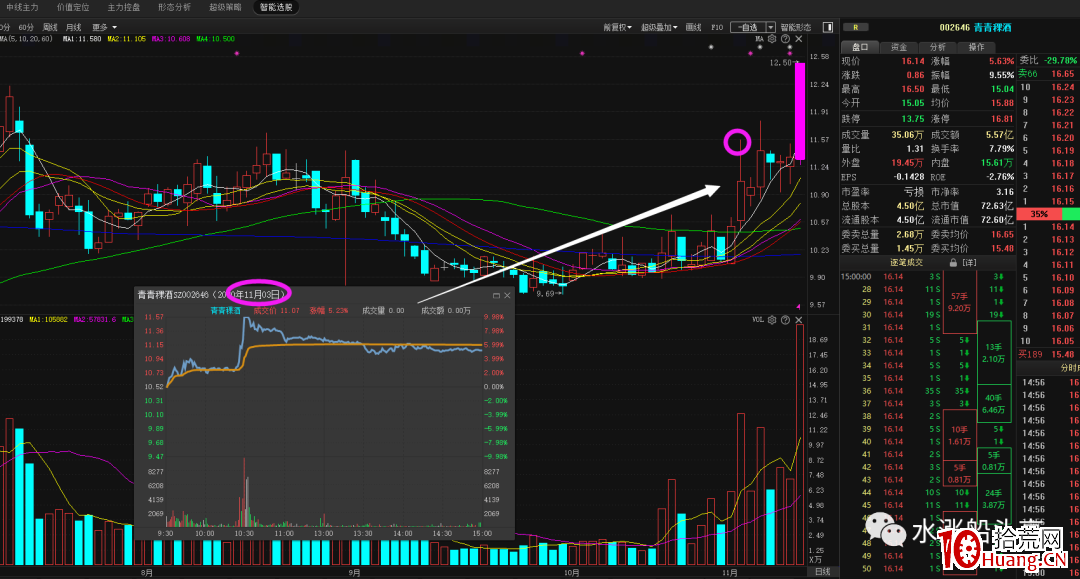1080x579 pixels.
Task: Click the 跌停 13.75 value
Action: [913, 119]
